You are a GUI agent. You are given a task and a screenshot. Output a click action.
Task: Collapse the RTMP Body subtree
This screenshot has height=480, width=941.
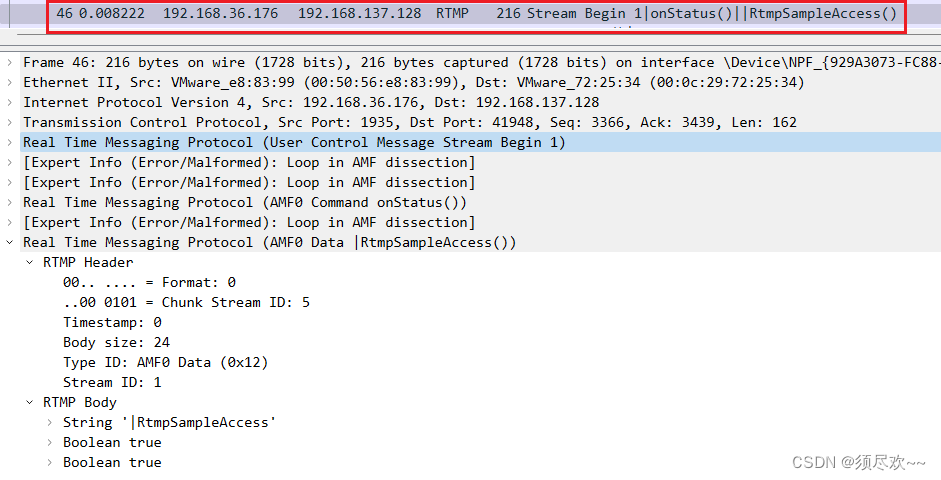[x=29, y=403]
